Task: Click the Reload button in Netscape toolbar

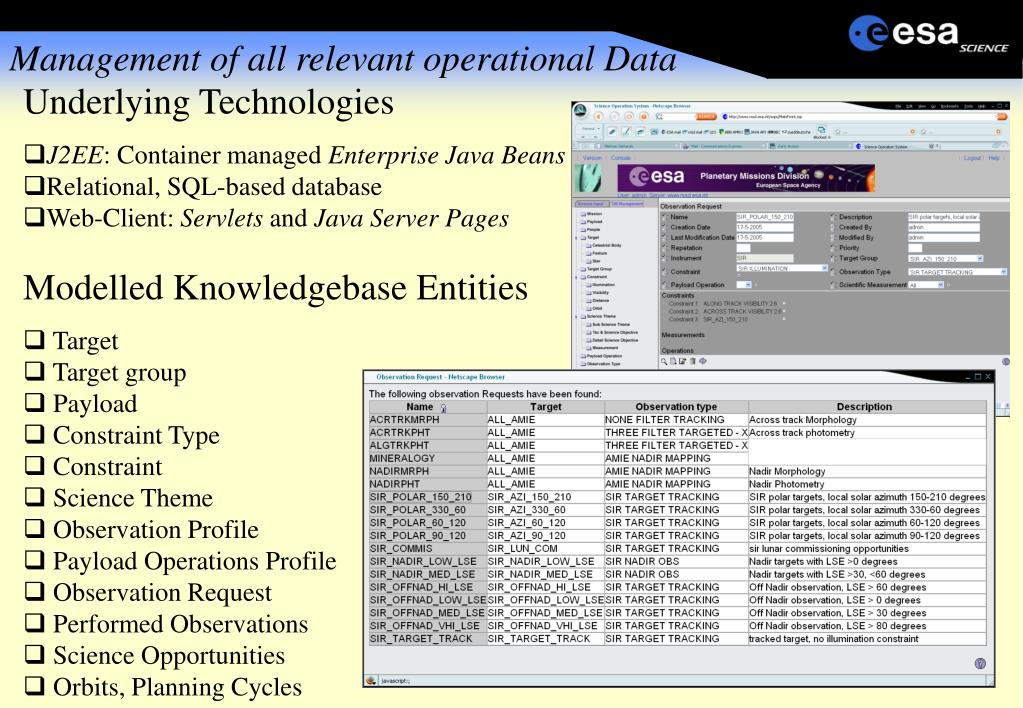Action: [x=629, y=116]
